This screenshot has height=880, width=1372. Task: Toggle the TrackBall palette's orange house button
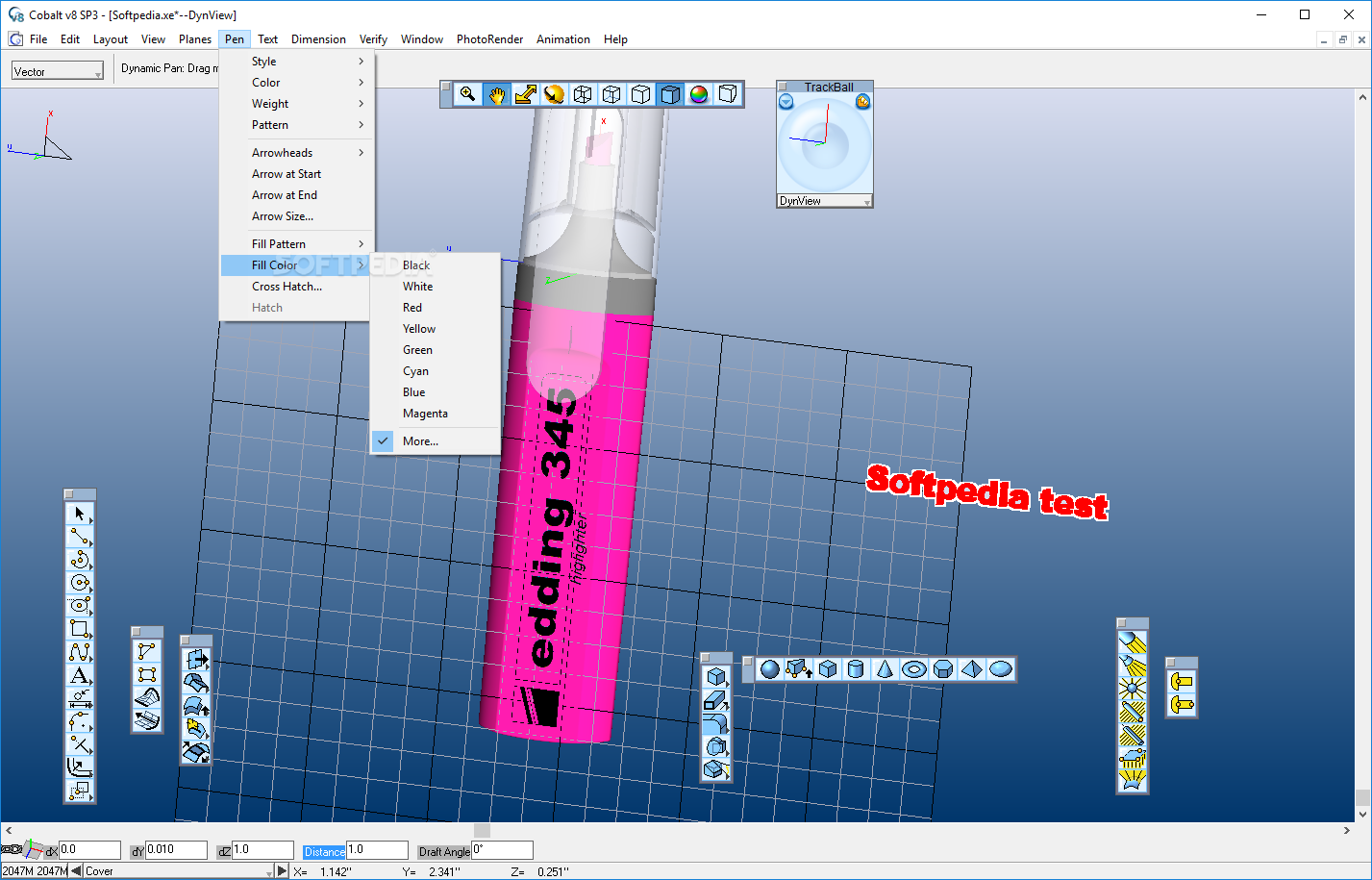862,102
